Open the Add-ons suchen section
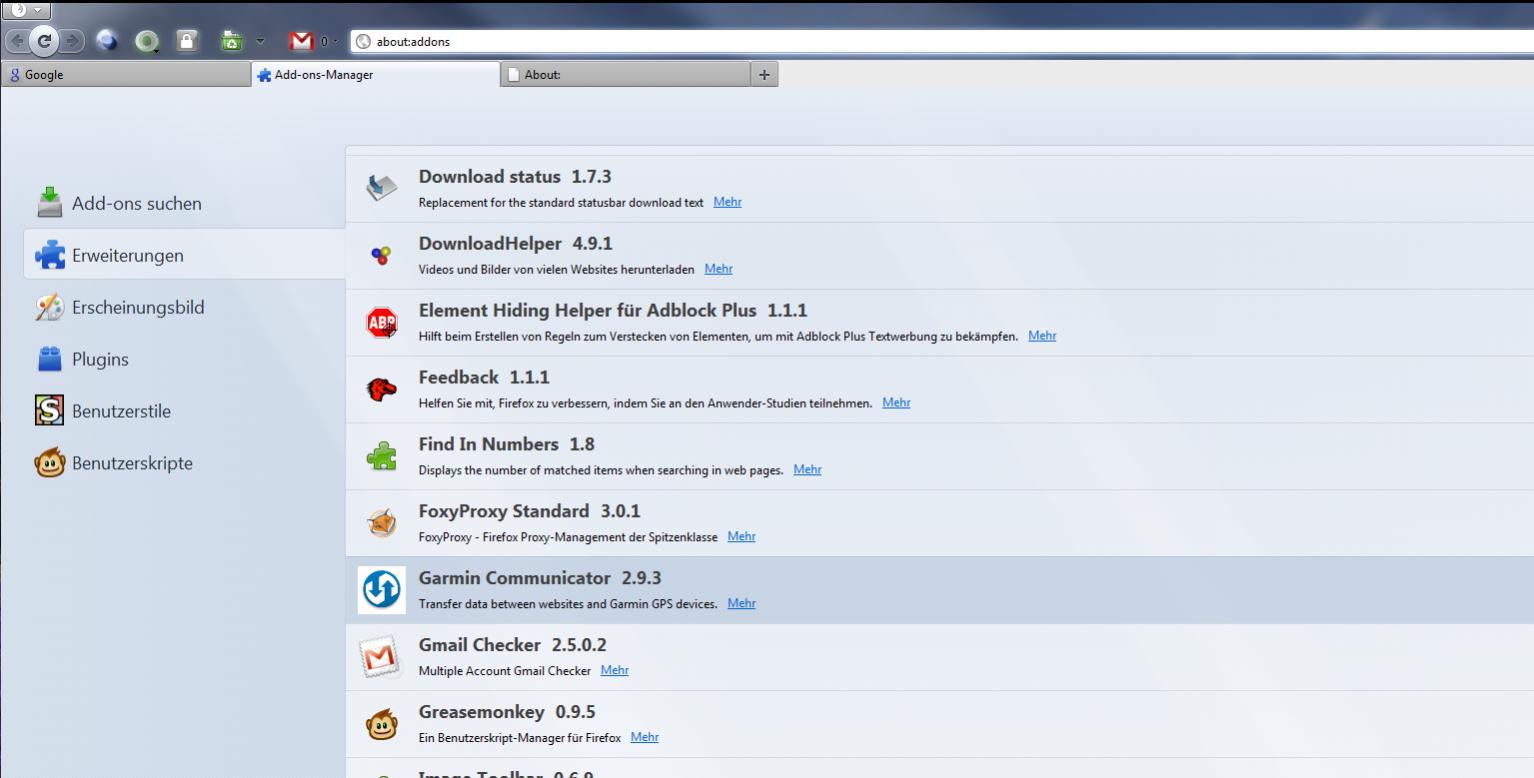This screenshot has width=1534, height=778. [184, 203]
